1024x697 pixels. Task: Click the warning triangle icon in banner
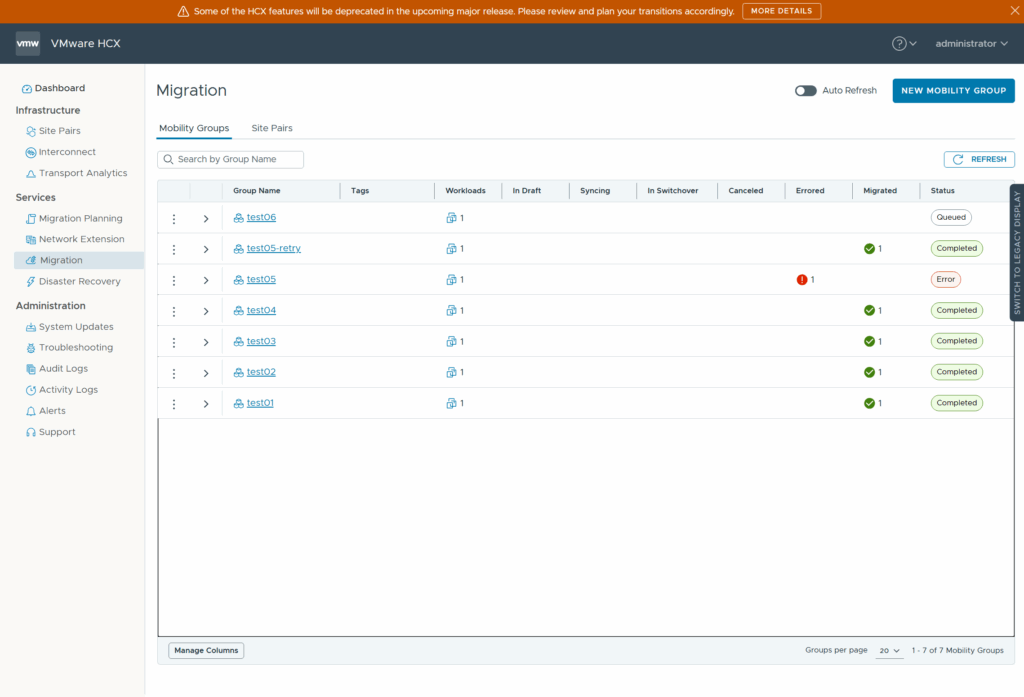coord(183,11)
